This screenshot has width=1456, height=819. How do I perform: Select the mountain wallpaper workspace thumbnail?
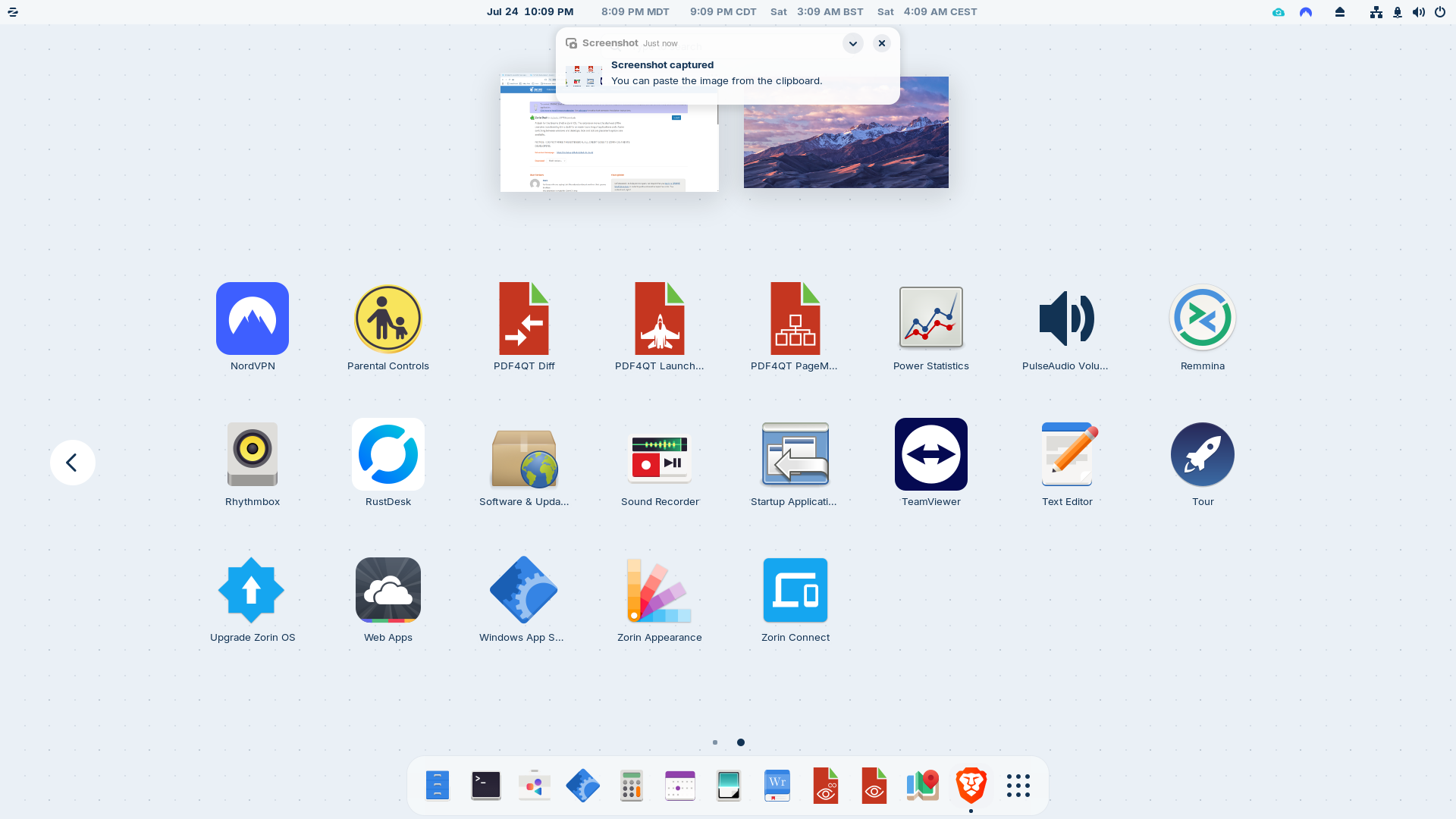click(846, 133)
